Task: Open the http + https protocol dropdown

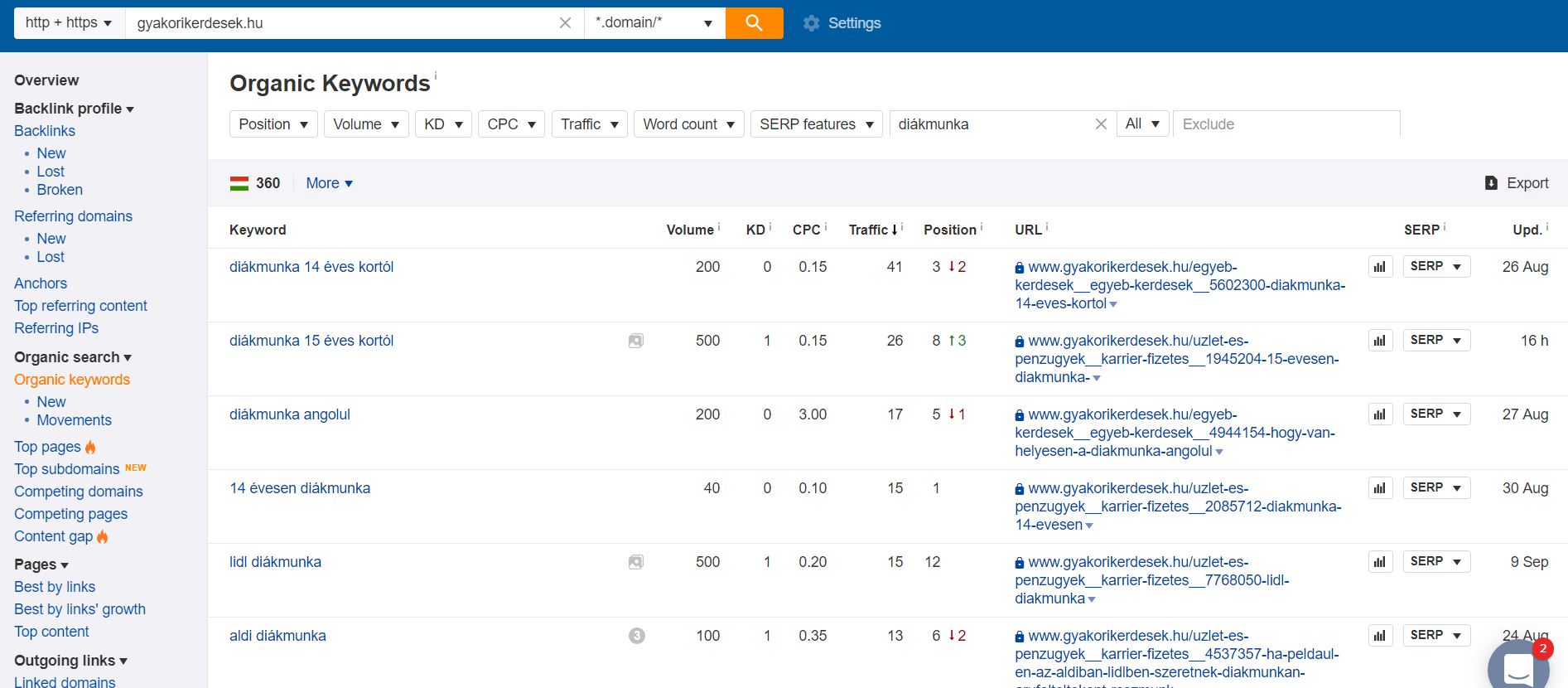Action: [70, 23]
